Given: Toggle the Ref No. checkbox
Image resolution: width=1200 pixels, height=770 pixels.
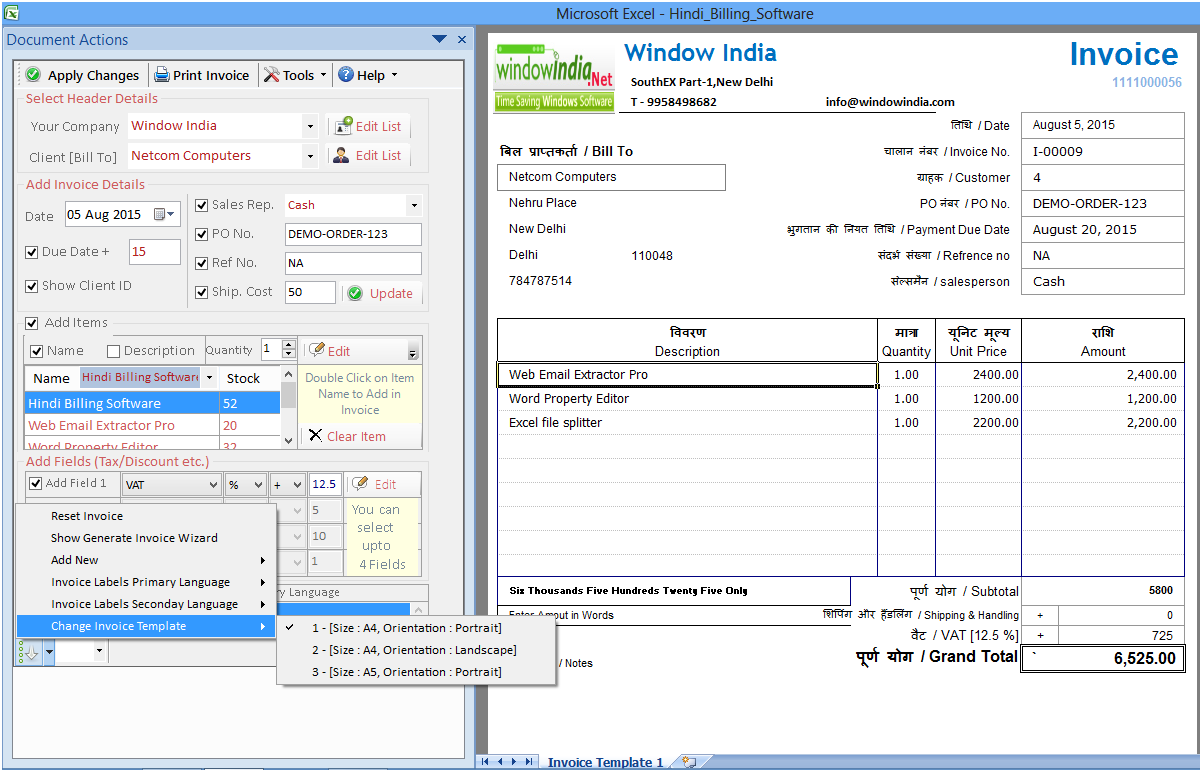Looking at the screenshot, I should coord(202,263).
